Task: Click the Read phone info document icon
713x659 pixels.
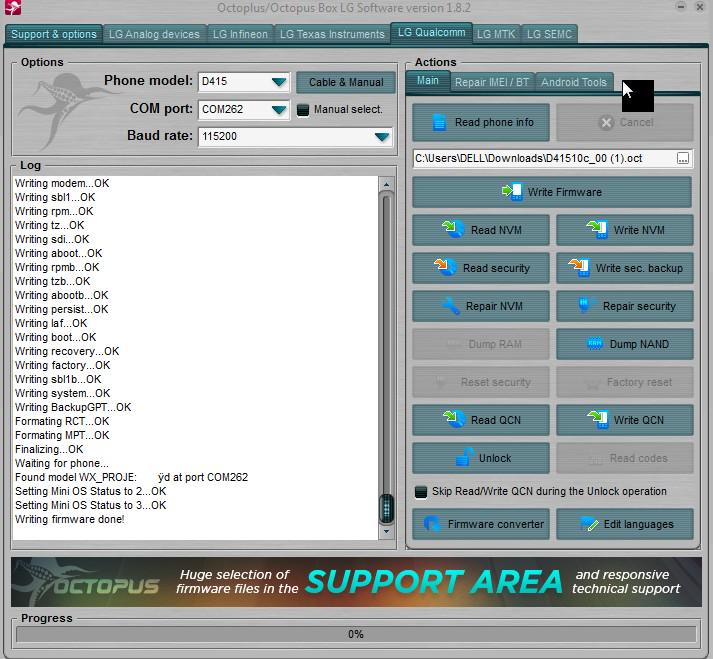Action: (439, 122)
